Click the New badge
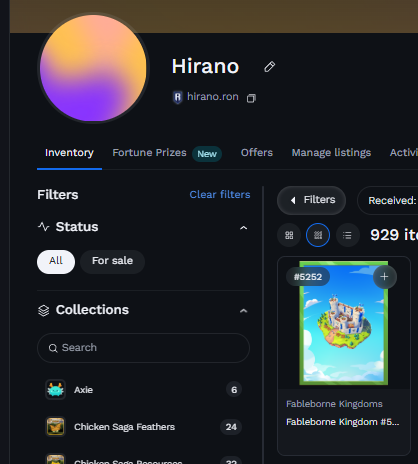The width and height of the screenshot is (418, 464). coord(207,154)
